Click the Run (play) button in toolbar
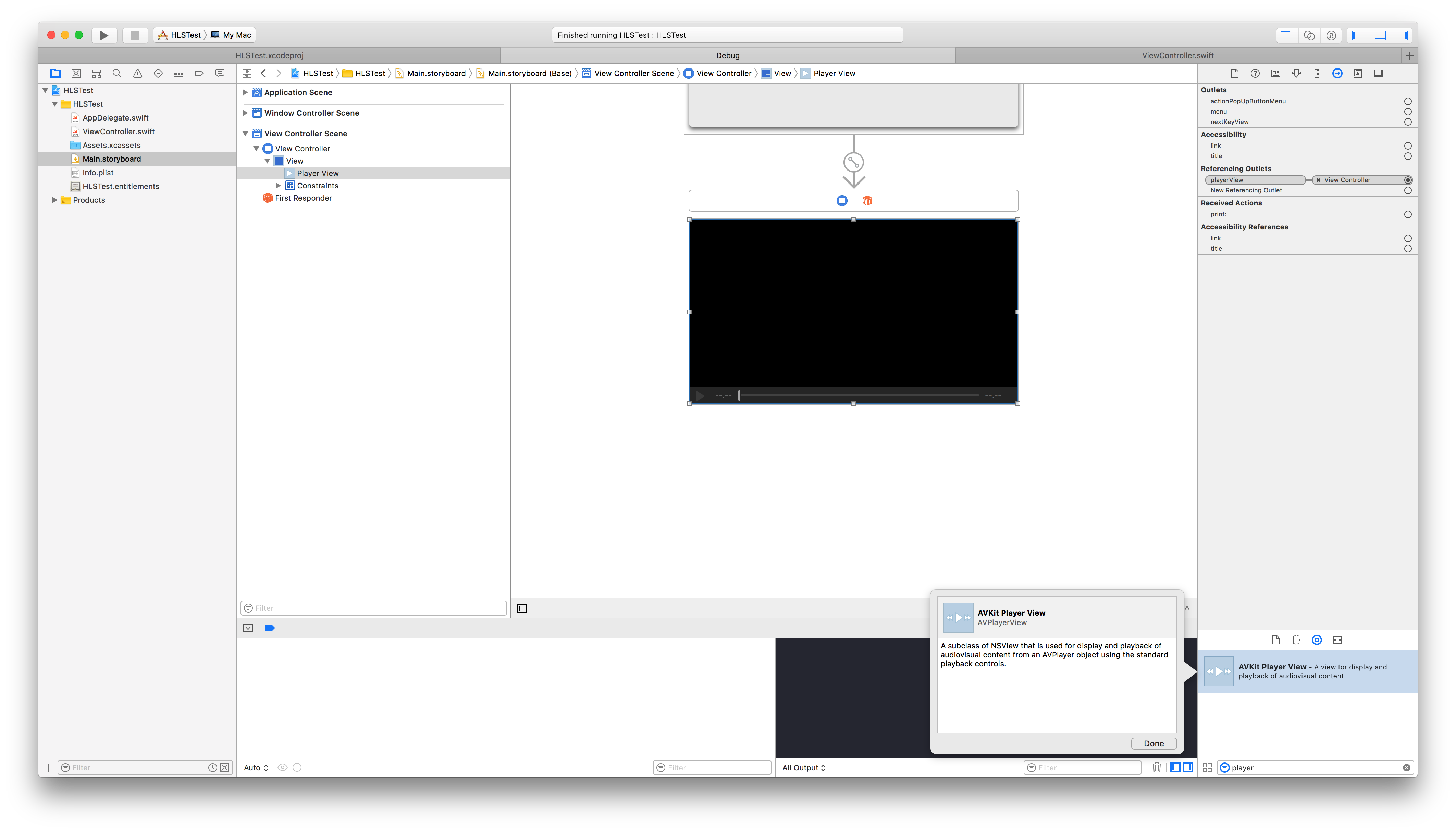1456x832 pixels. (x=104, y=35)
